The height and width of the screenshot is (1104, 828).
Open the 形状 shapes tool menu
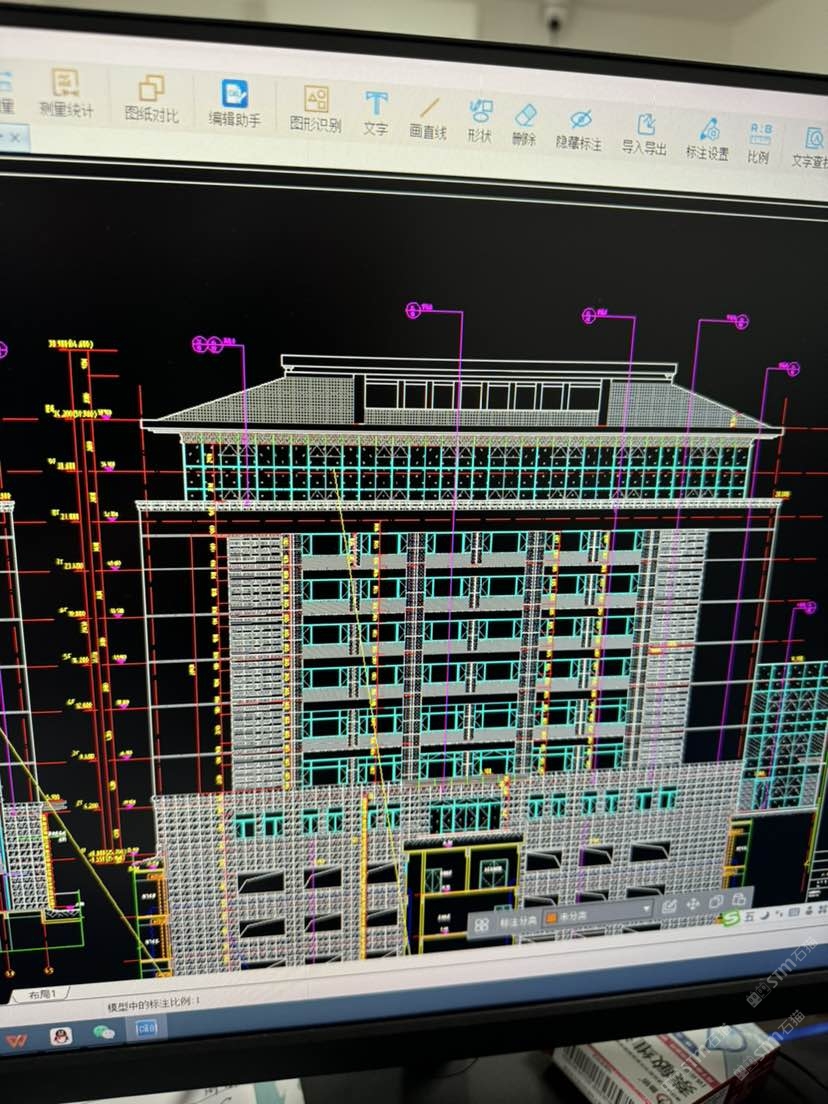tap(480, 119)
